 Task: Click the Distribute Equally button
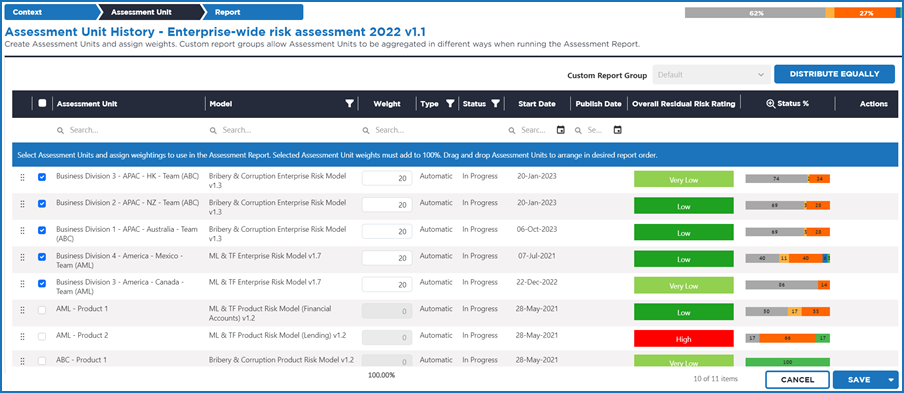pos(834,74)
